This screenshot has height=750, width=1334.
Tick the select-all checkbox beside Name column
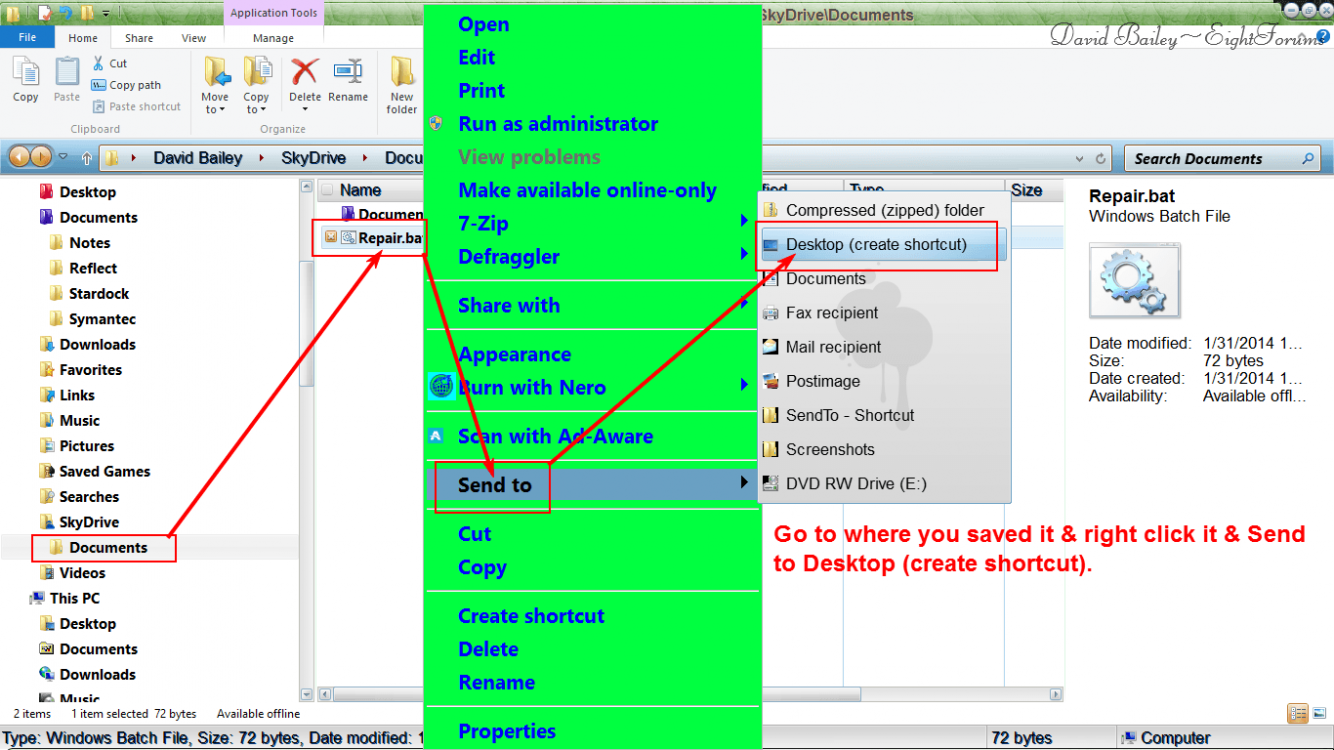click(327, 190)
